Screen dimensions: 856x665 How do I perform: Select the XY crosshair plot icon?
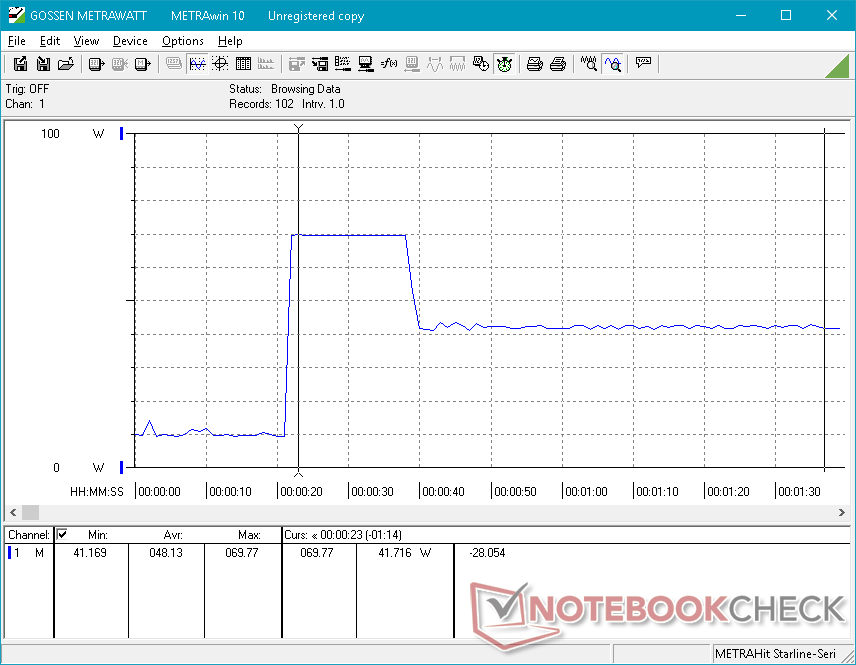click(x=219, y=64)
